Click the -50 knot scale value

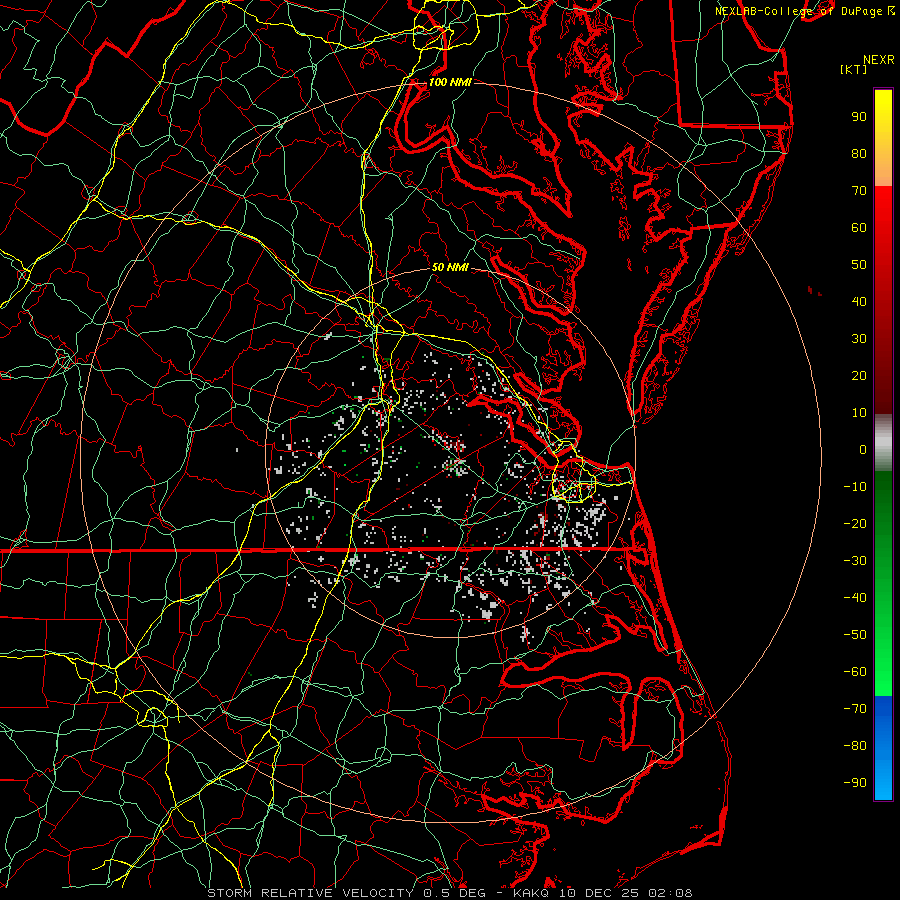855,635
